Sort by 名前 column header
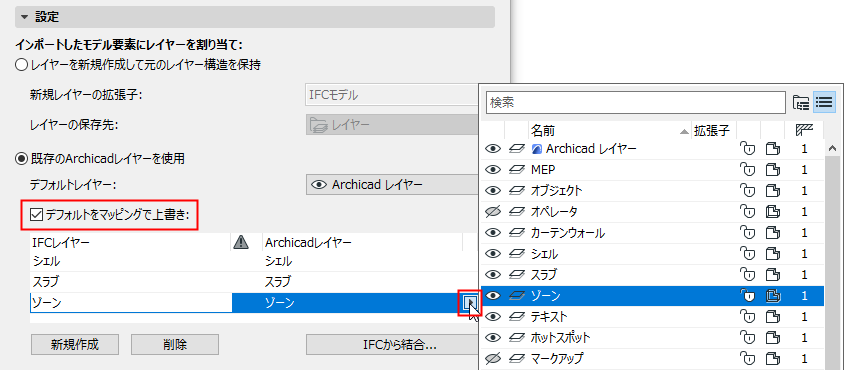844x370 pixels. (x=610, y=131)
